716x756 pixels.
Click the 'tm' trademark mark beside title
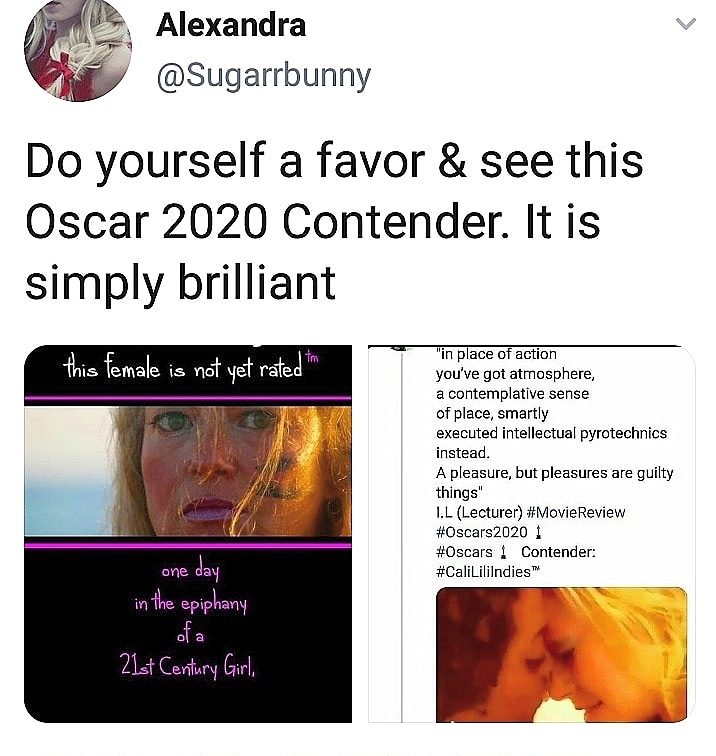pyautogui.click(x=312, y=357)
